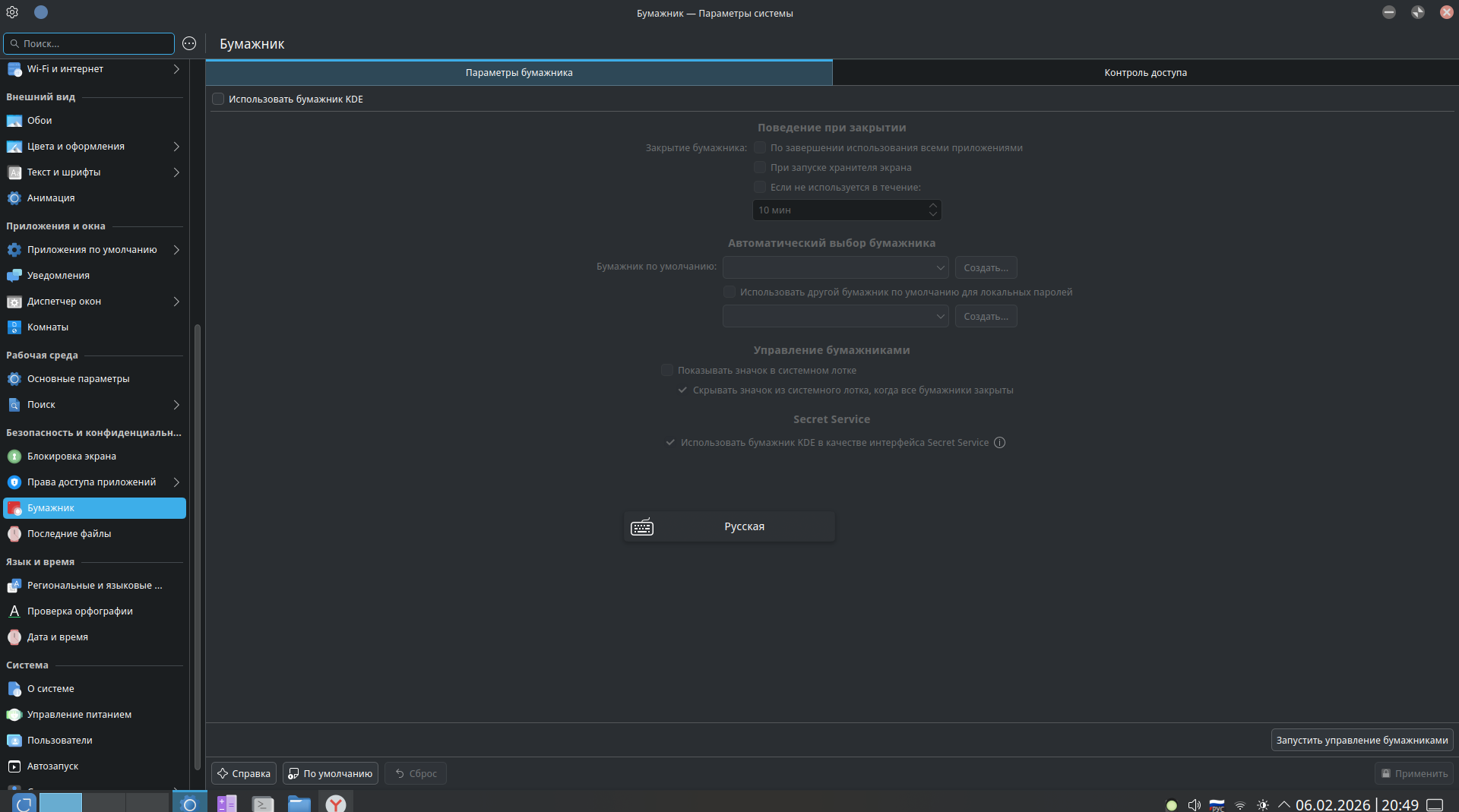Viewport: 1459px width, 812px height.
Task: Open the Бумажник по умолчанию dropdown
Action: pos(836,267)
